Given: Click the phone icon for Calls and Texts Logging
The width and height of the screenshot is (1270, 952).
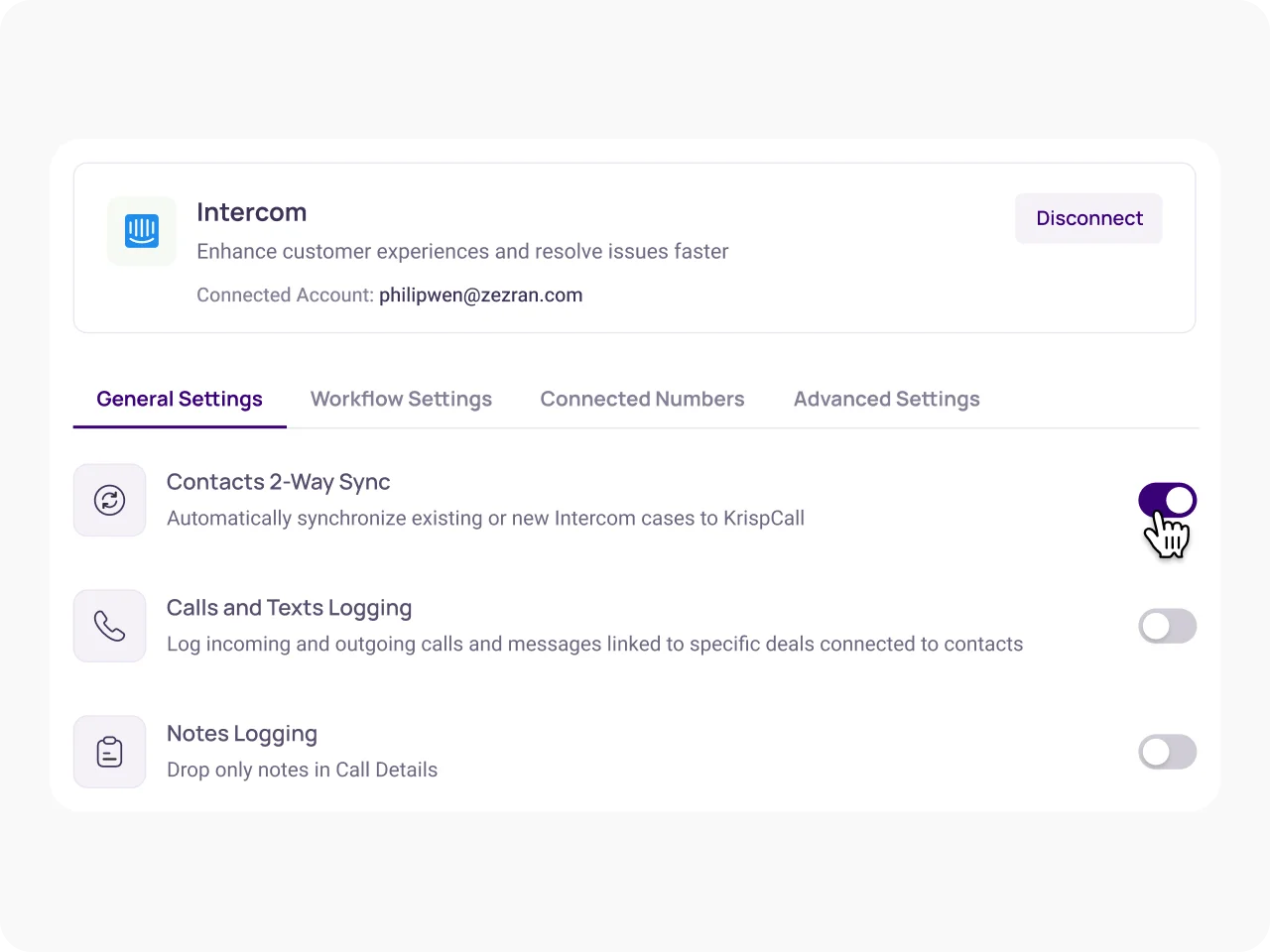Looking at the screenshot, I should pos(110,626).
